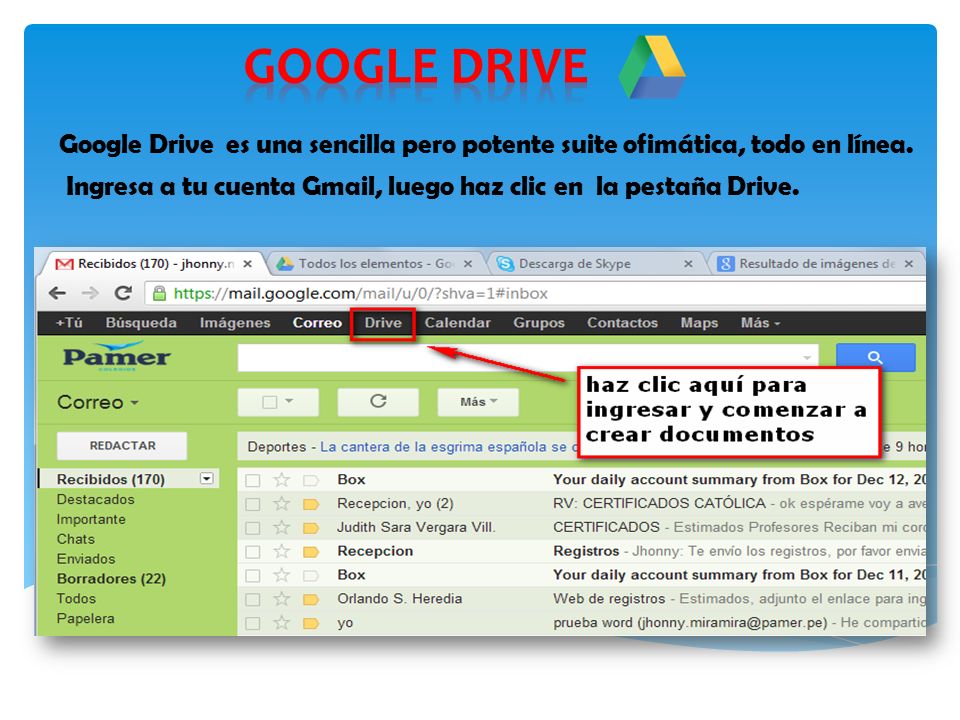Open the Enviados folder
The image size is (960, 720).
[86, 559]
